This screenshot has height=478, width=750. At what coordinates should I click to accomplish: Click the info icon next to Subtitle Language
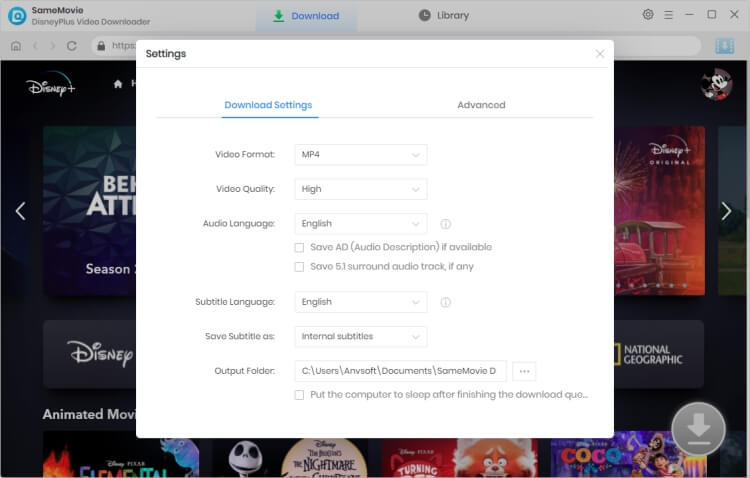point(446,302)
